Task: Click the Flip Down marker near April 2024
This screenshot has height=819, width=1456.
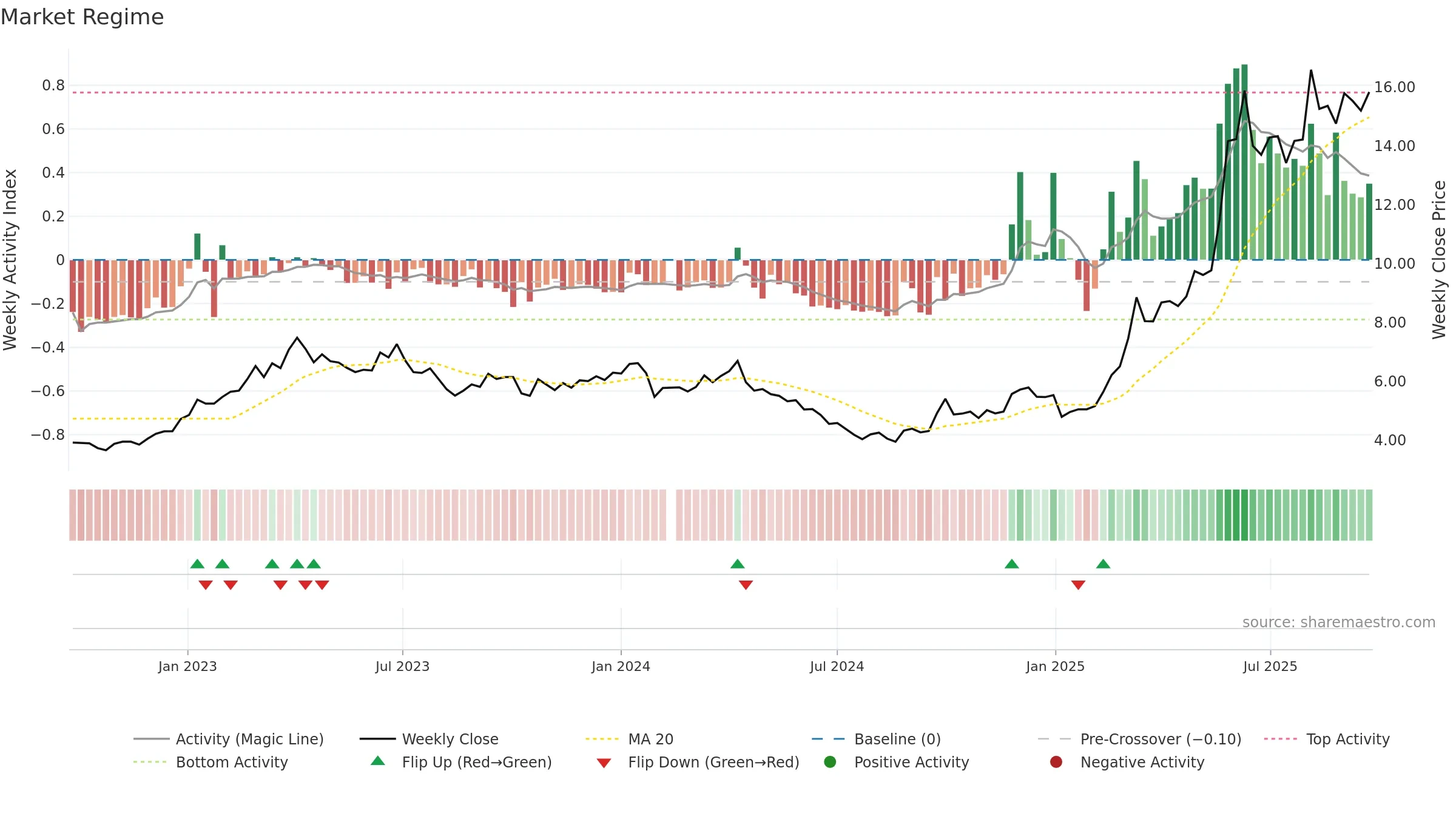Action: [x=746, y=585]
